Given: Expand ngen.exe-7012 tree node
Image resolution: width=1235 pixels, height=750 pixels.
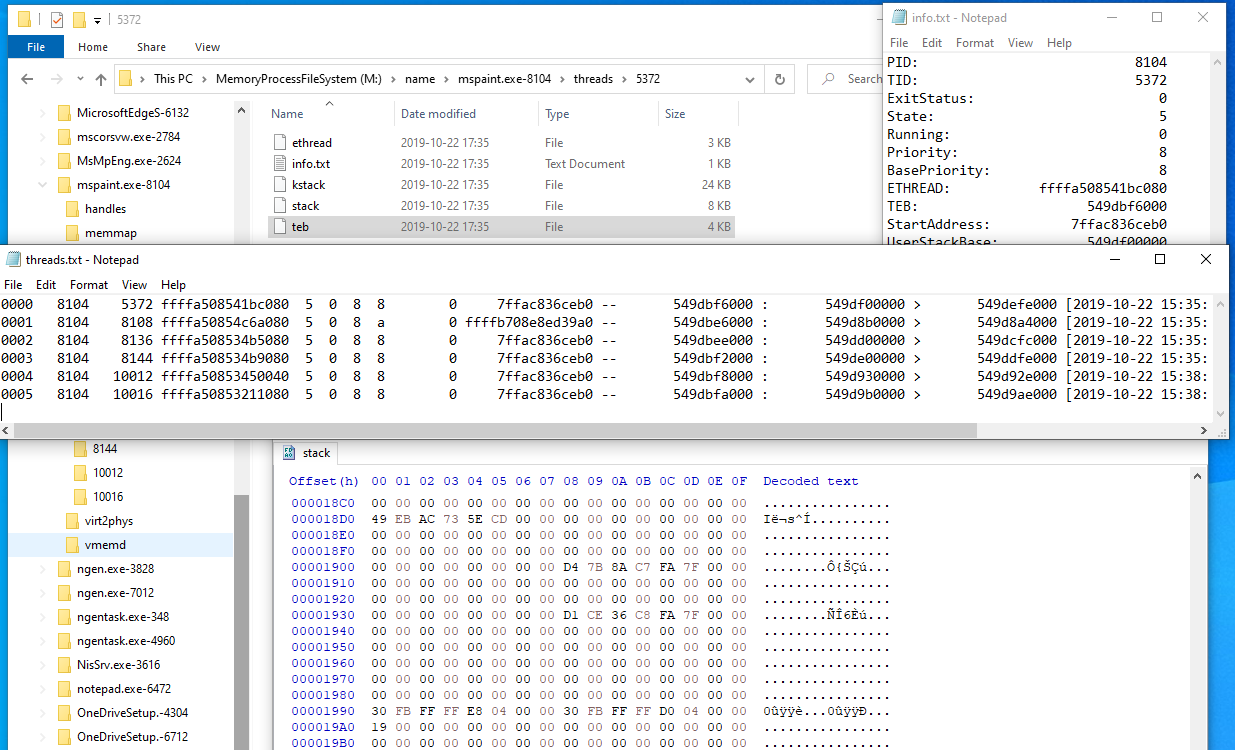Looking at the screenshot, I should (x=42, y=593).
